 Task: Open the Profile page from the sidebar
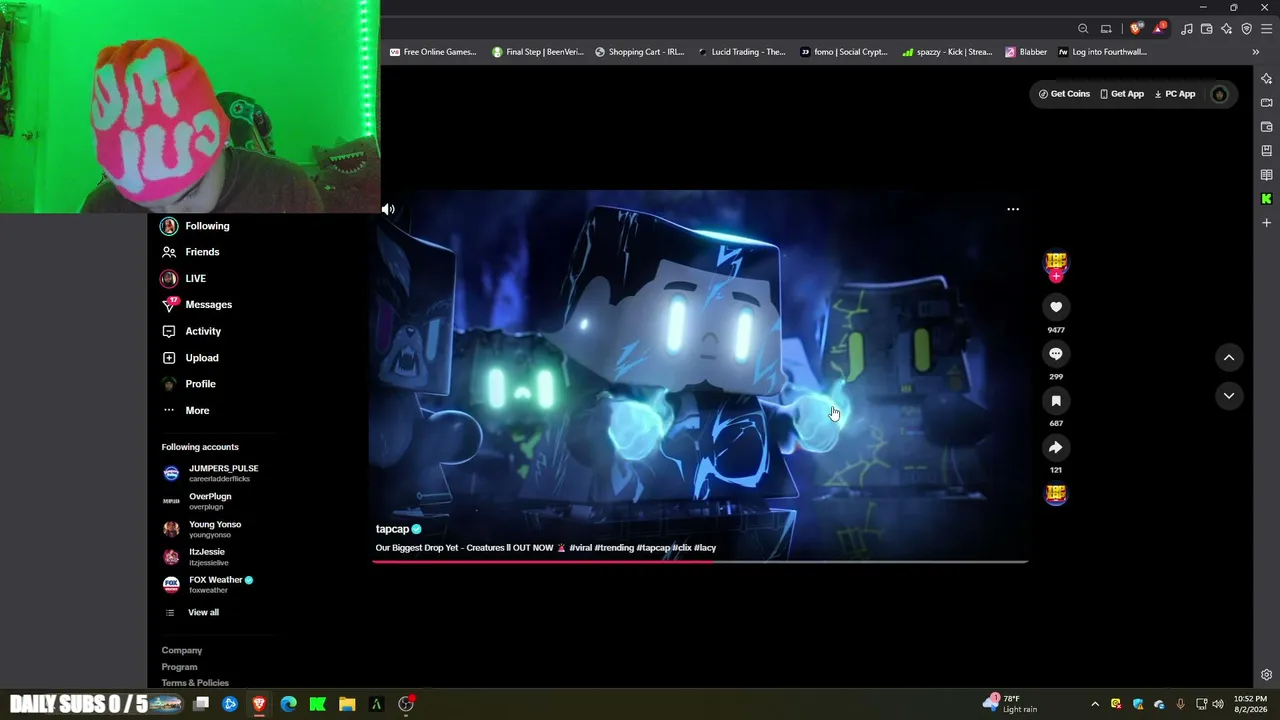pos(200,384)
